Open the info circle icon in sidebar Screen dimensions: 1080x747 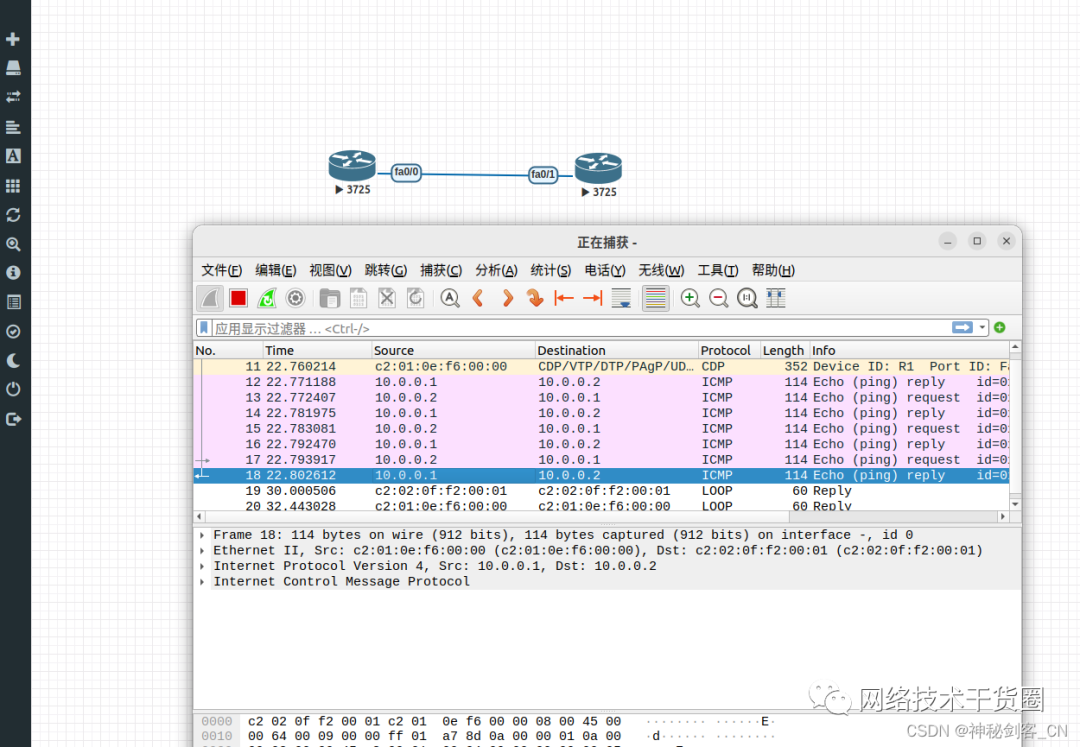click(13, 273)
